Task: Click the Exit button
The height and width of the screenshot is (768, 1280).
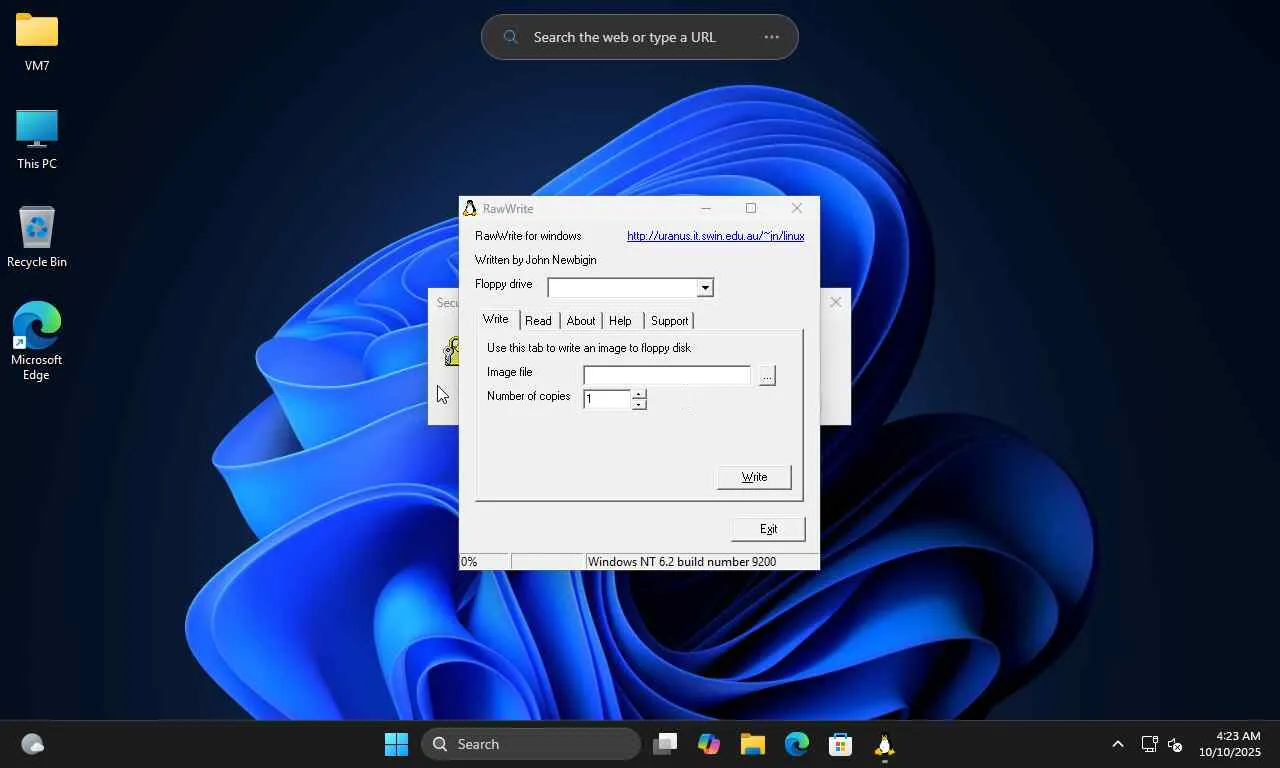Action: pyautogui.click(x=768, y=529)
